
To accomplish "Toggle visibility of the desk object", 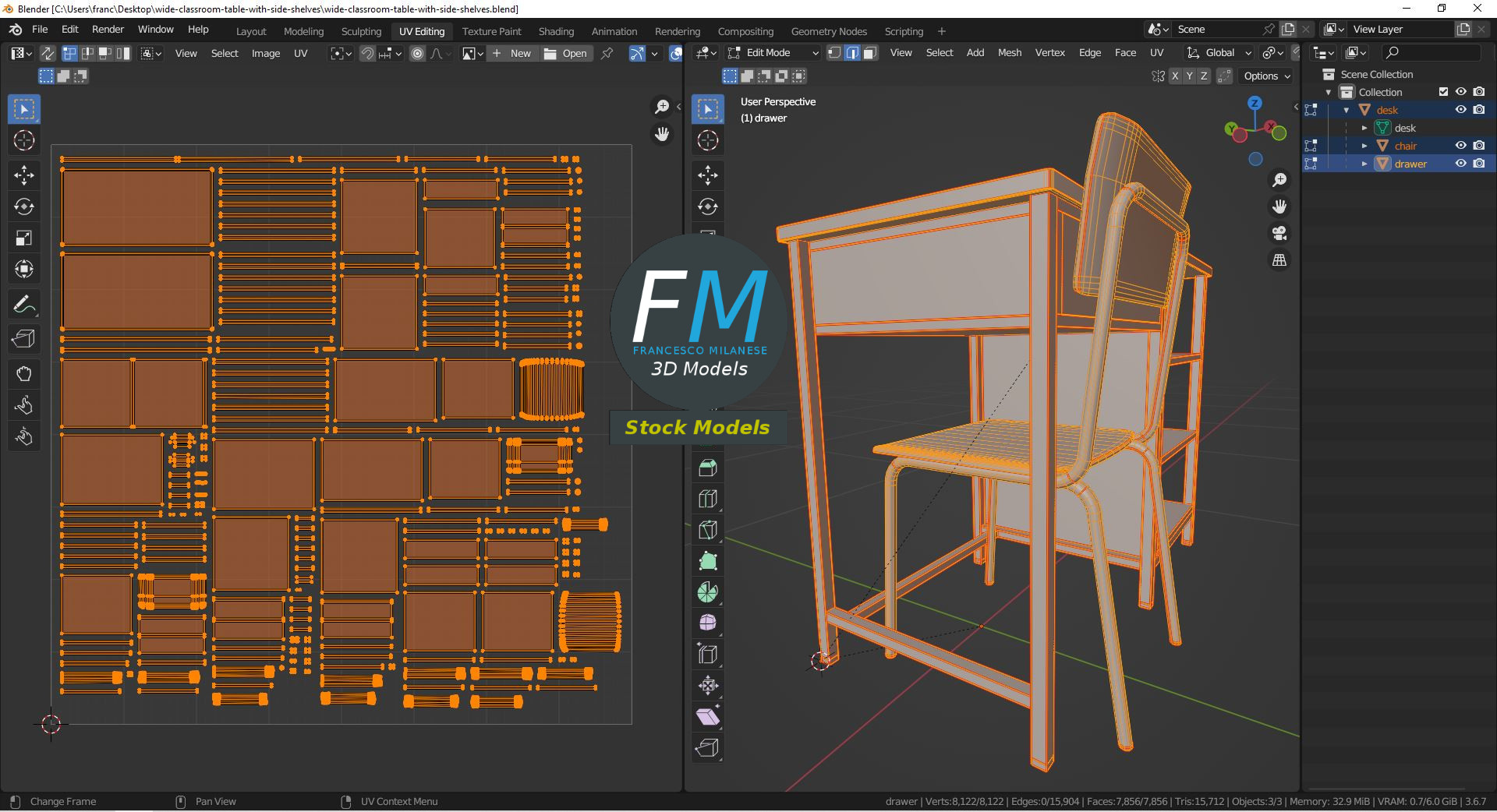I will (1461, 110).
